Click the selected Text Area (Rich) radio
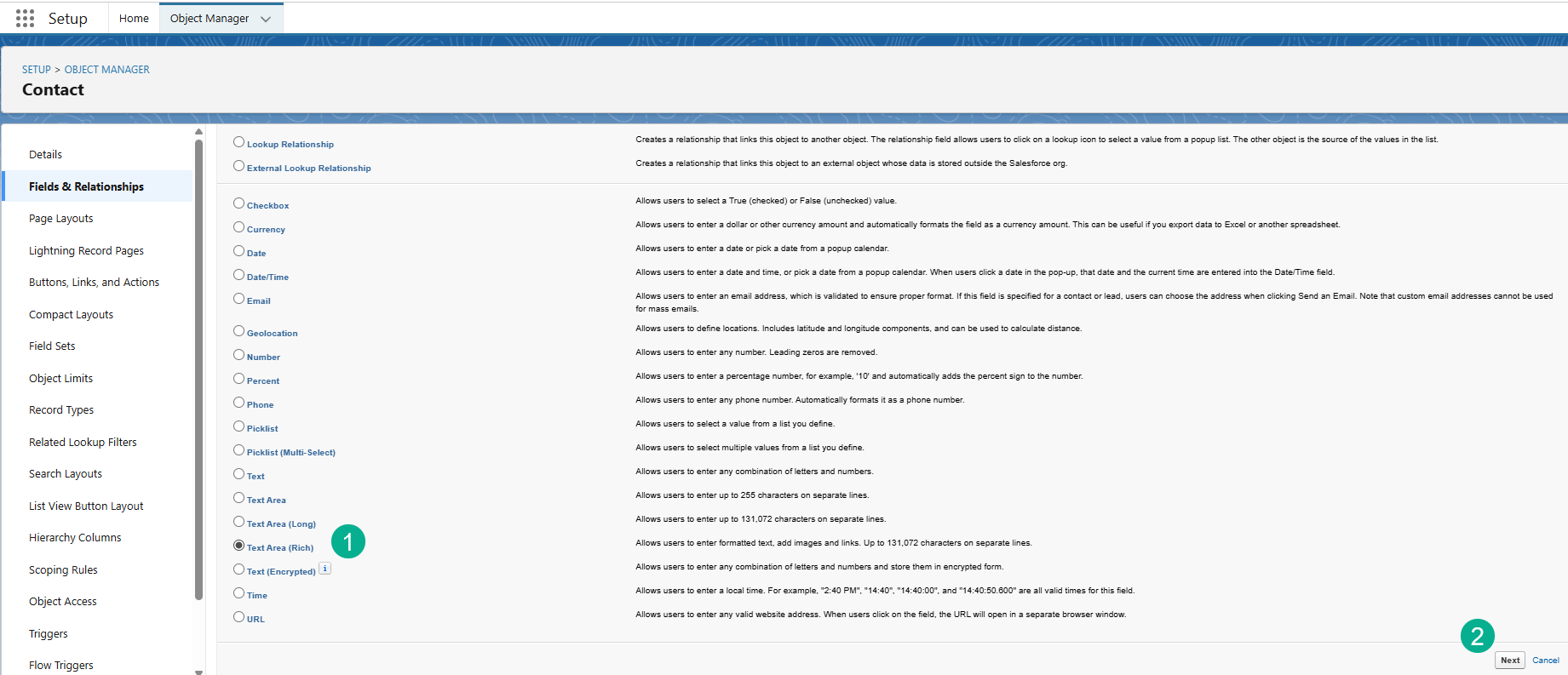The height and width of the screenshot is (675, 1568). point(238,546)
